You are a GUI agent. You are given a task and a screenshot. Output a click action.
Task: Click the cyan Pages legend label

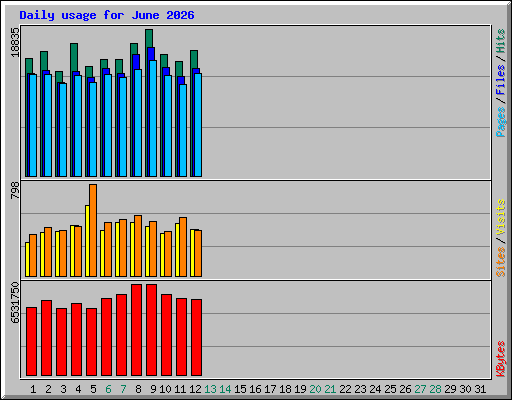point(500,122)
